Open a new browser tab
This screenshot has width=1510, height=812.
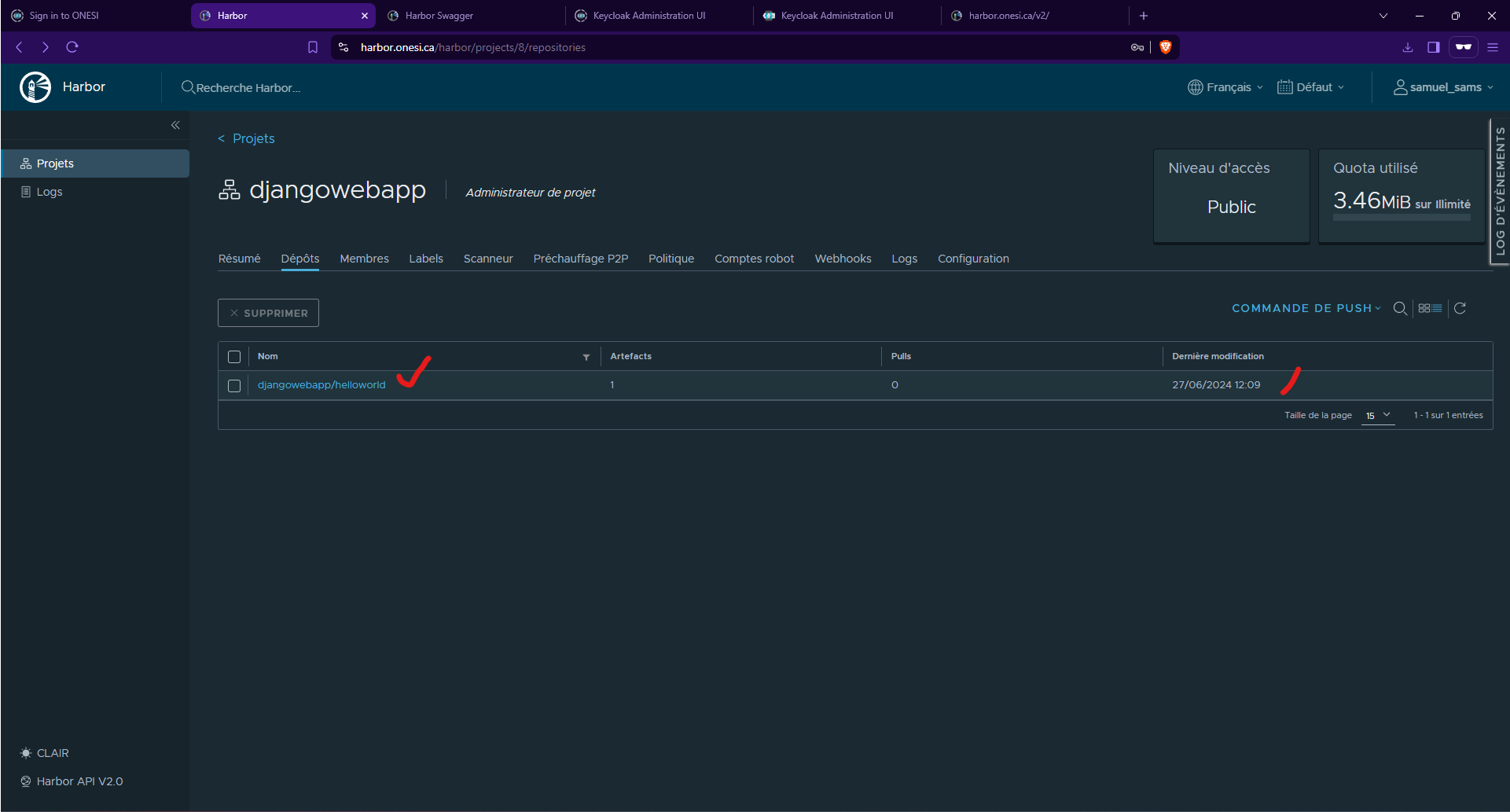click(x=1144, y=16)
